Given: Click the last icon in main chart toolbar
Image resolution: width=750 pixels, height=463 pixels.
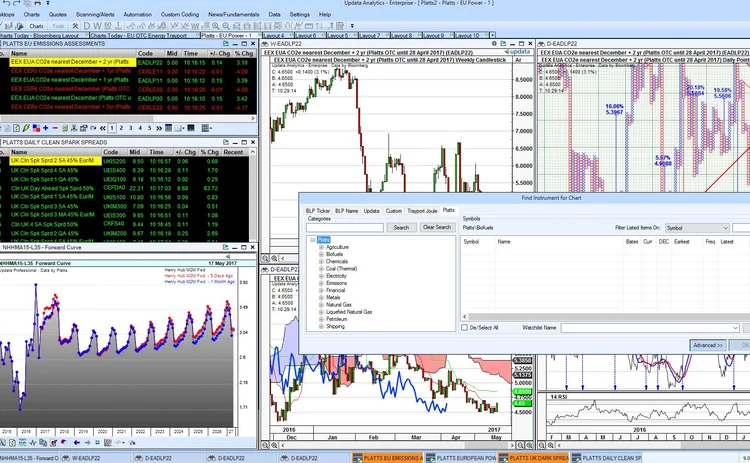Looking at the screenshot, I should pos(340,26).
